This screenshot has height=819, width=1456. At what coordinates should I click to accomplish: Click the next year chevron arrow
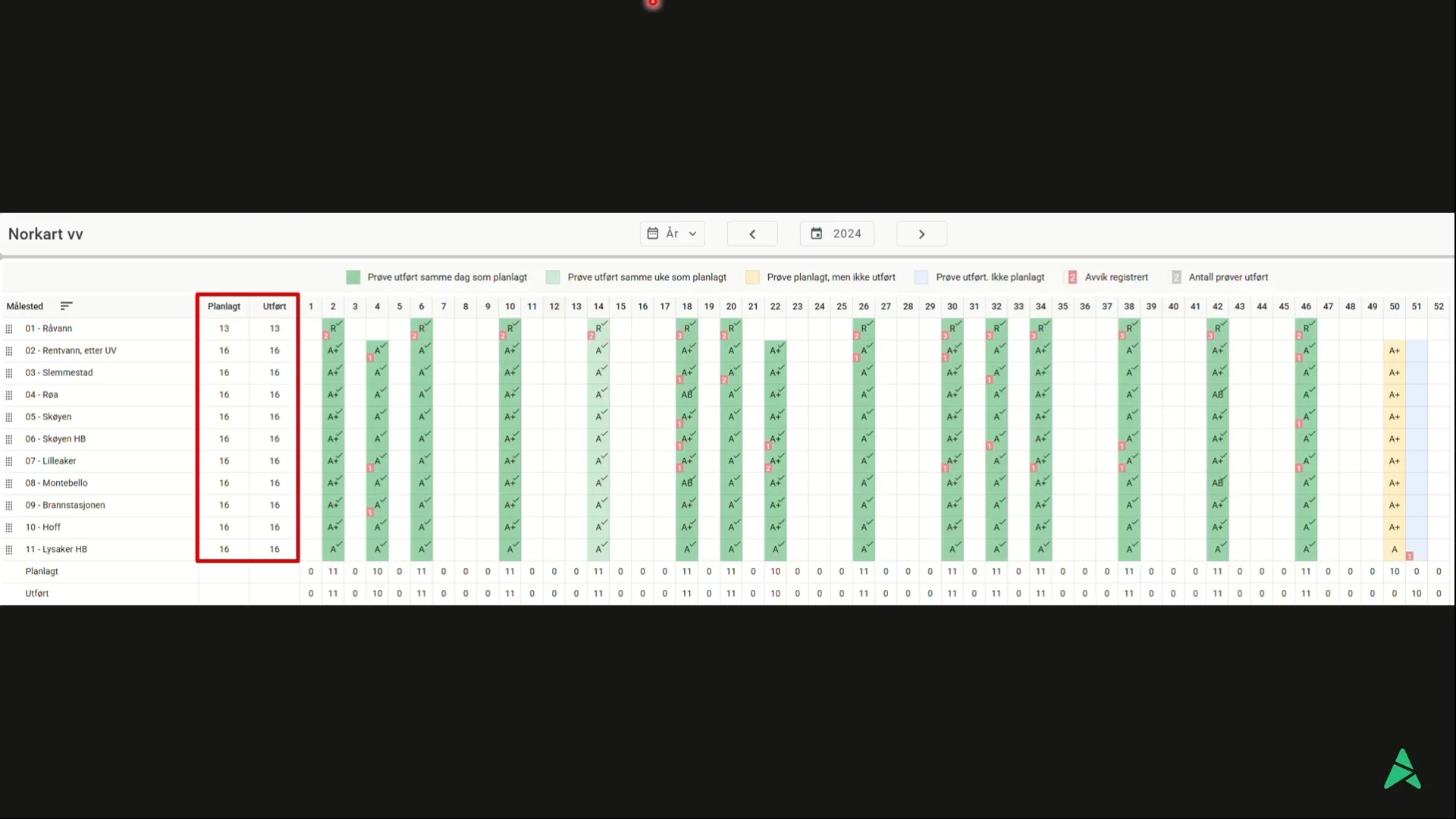(x=921, y=234)
